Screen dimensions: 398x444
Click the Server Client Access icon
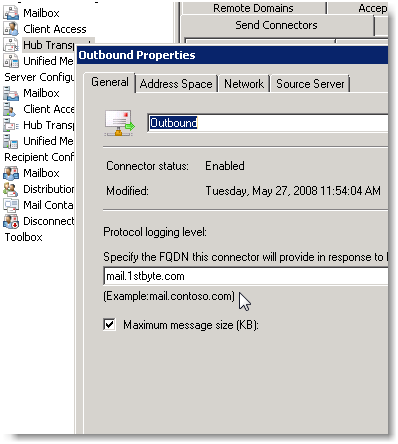9,109
